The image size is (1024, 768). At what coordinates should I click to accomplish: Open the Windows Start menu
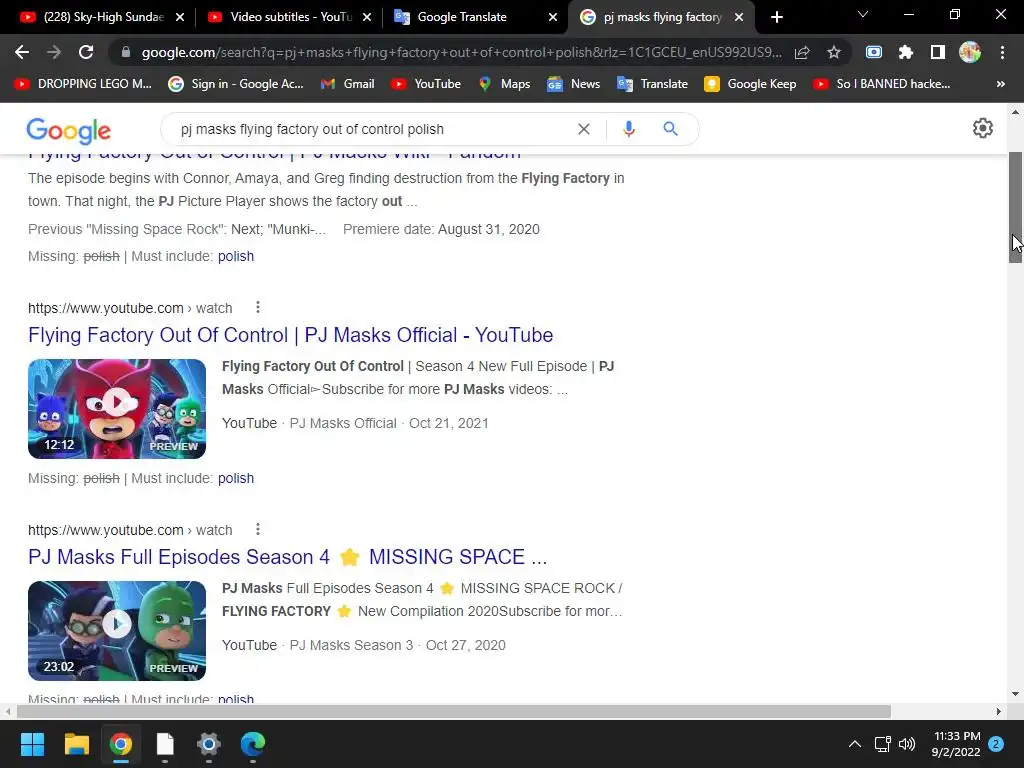32,744
